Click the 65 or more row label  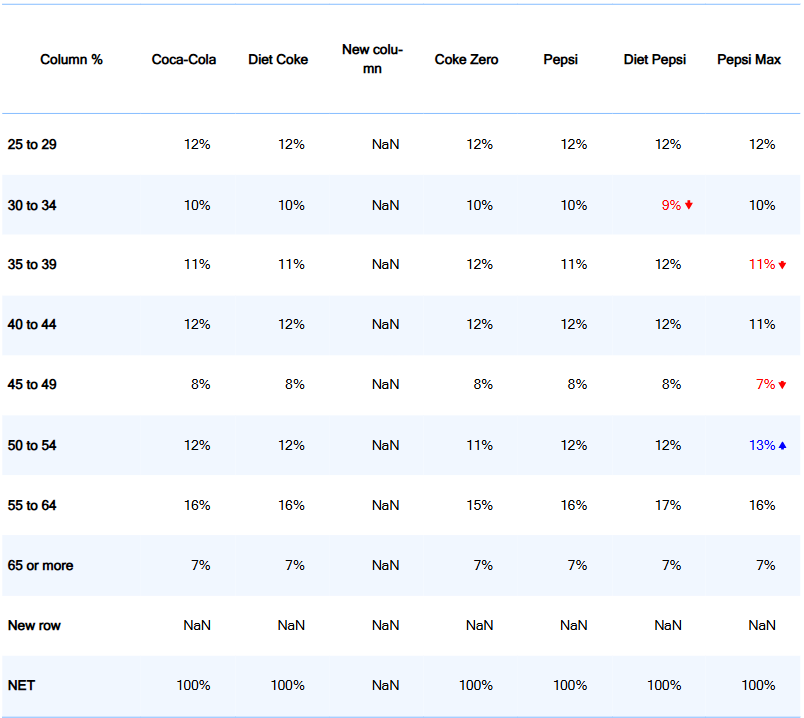pos(40,565)
